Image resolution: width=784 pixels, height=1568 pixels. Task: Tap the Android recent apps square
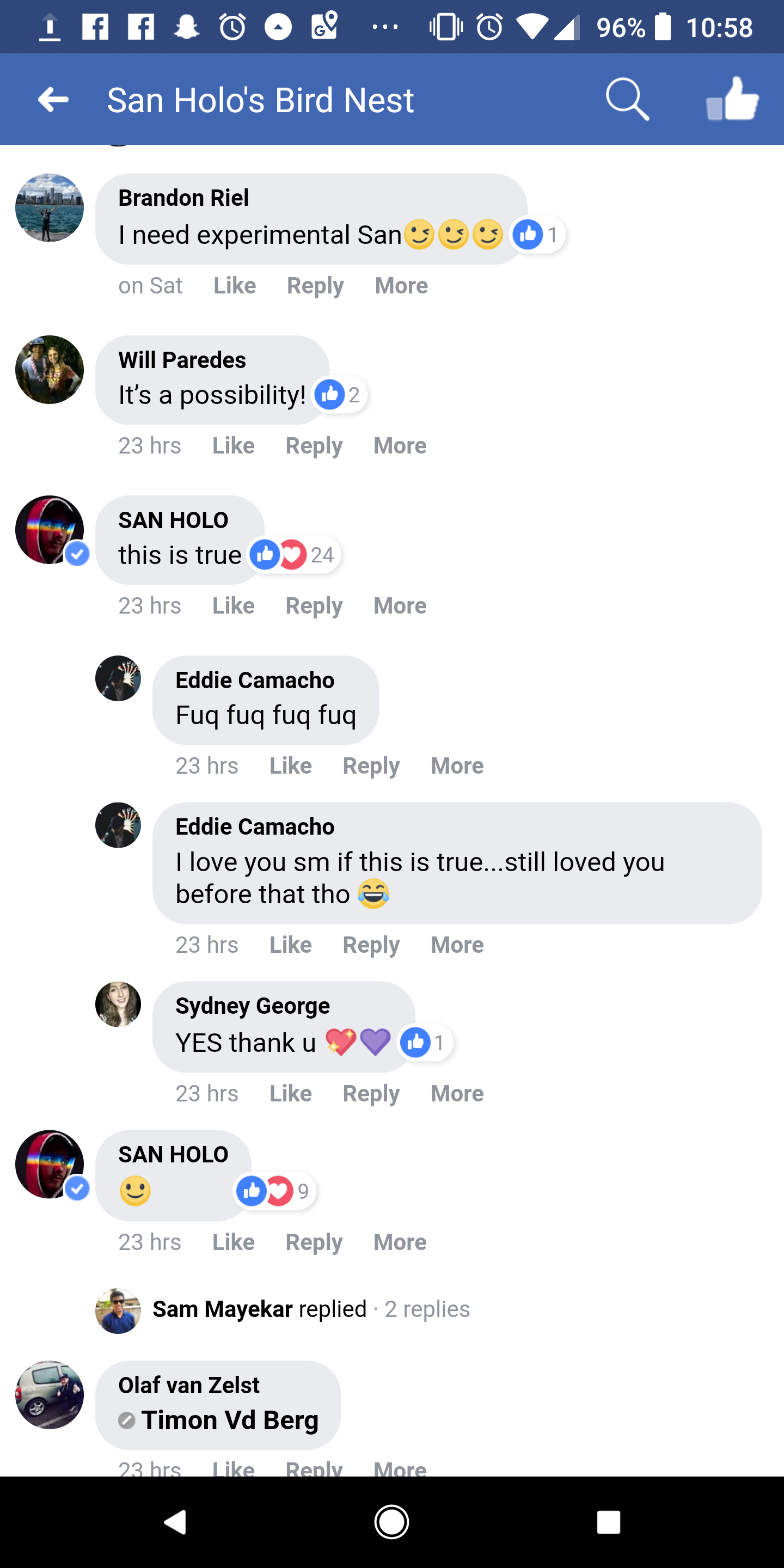[x=608, y=1522]
